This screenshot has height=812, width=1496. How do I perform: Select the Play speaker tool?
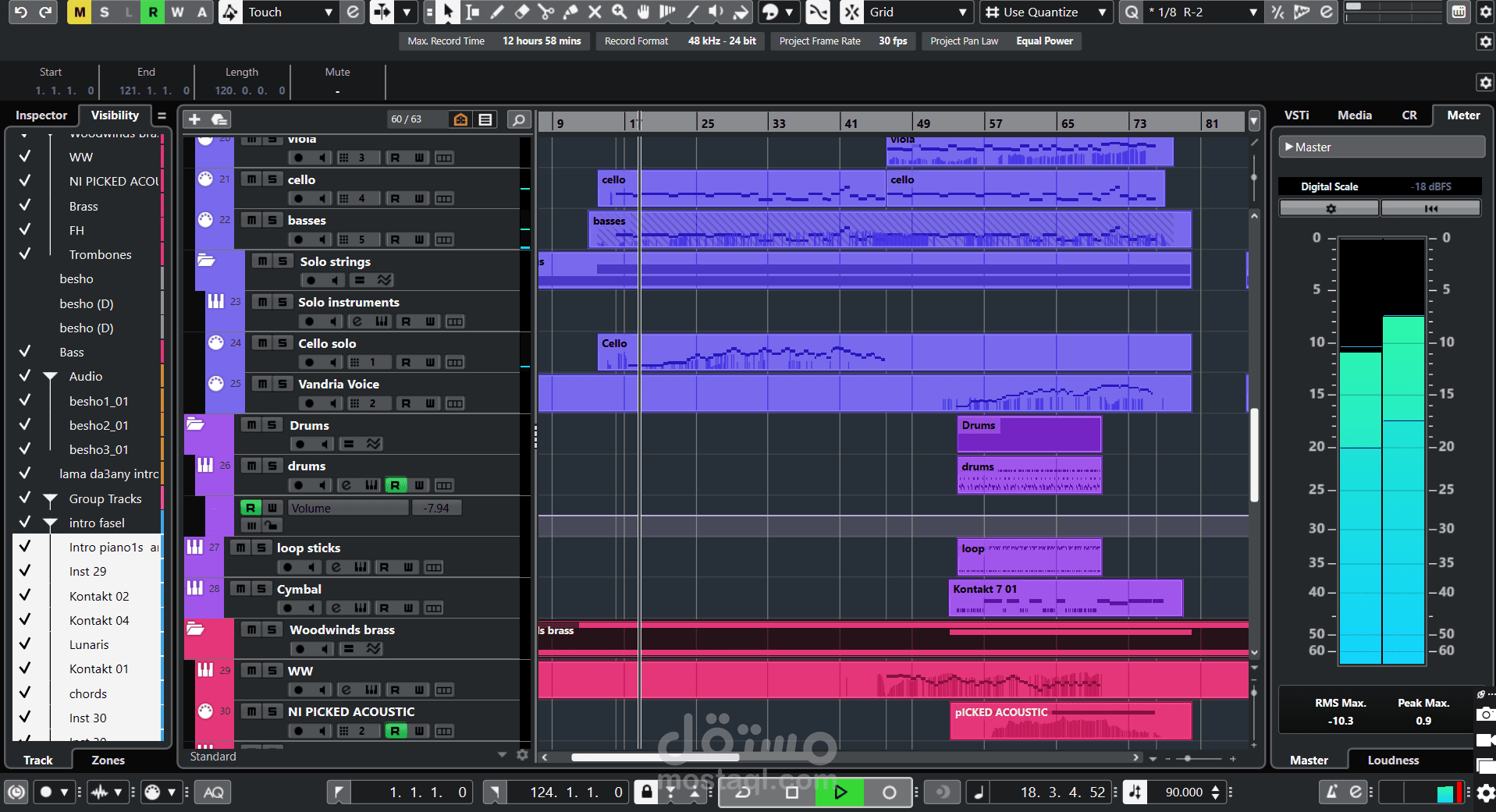point(716,12)
